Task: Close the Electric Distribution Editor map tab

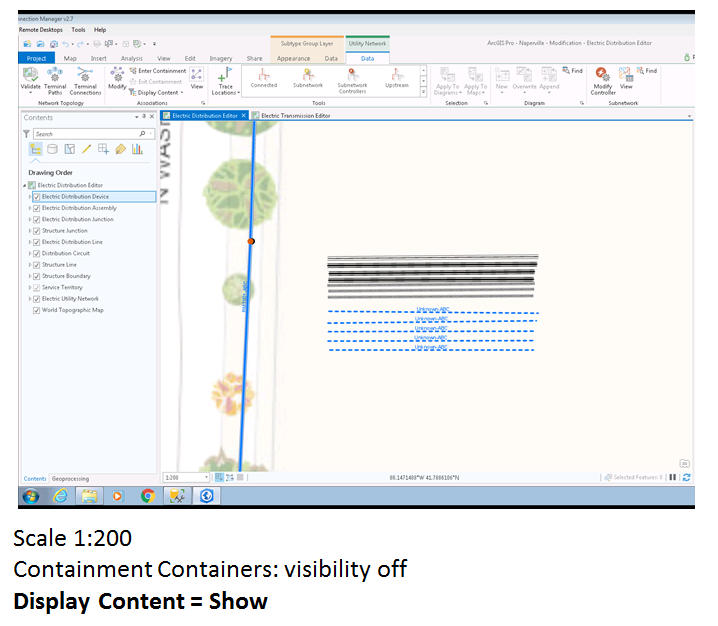Action: pyautogui.click(x=244, y=115)
